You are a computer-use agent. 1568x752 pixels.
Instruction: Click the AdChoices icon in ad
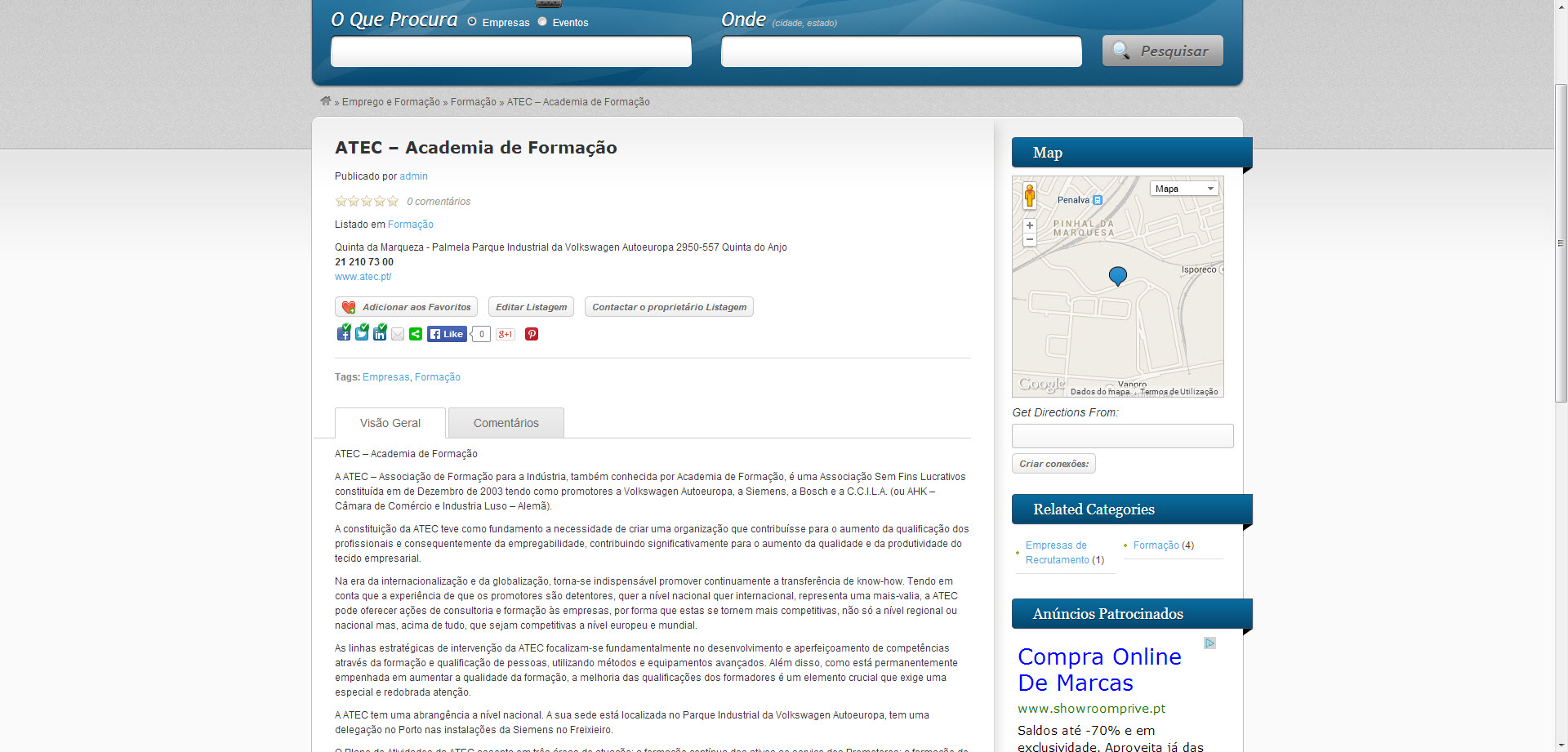pos(1209,643)
